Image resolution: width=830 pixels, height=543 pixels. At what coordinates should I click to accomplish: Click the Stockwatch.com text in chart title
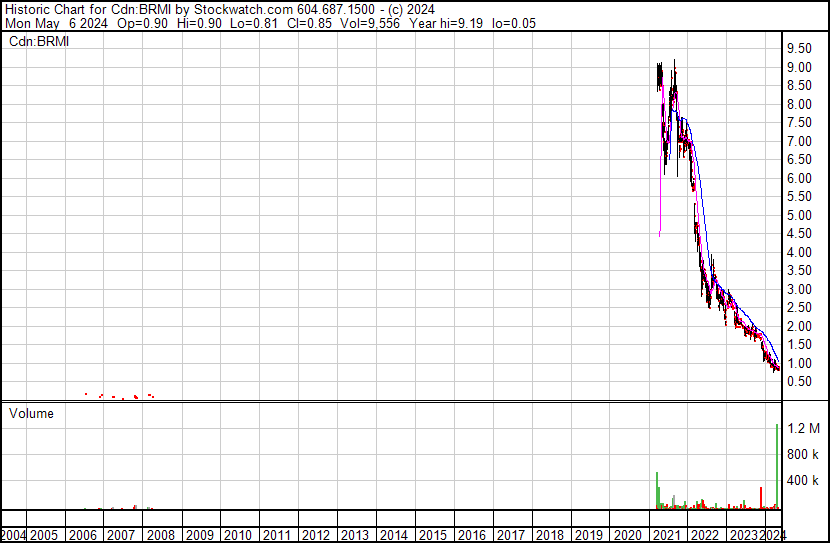(243, 10)
